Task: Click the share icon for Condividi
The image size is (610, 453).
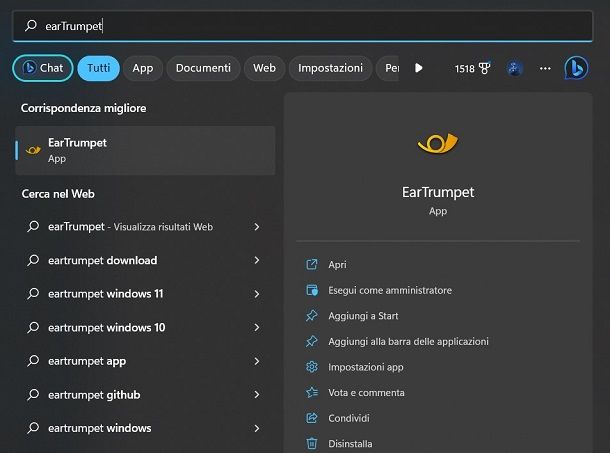Action: click(x=312, y=418)
